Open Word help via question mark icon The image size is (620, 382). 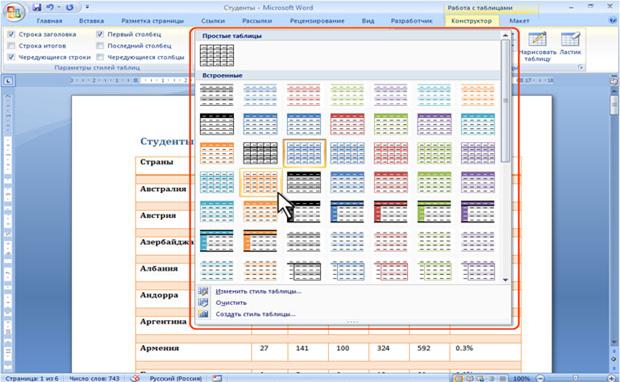pos(613,20)
